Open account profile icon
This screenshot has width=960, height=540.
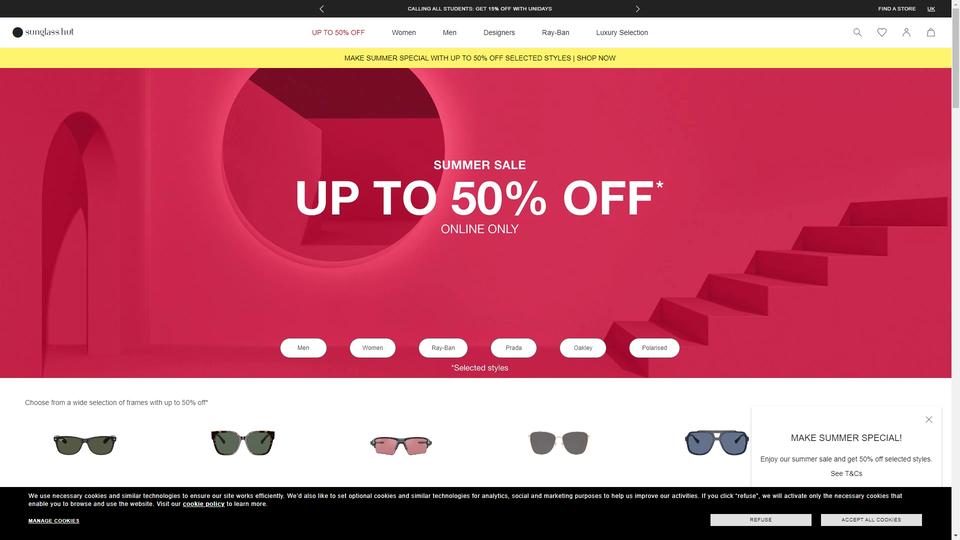(906, 32)
